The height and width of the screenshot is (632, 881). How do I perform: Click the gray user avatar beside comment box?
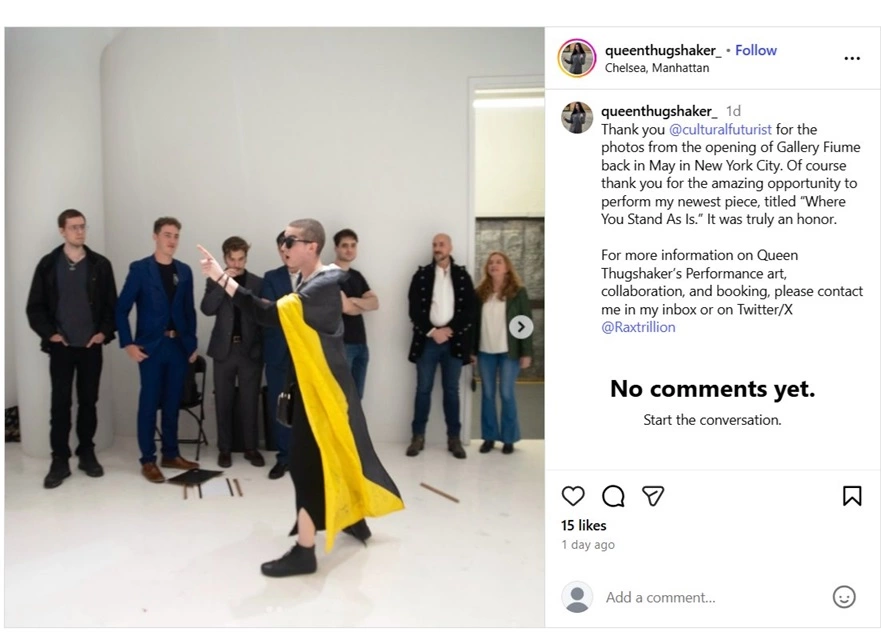pyautogui.click(x=577, y=597)
